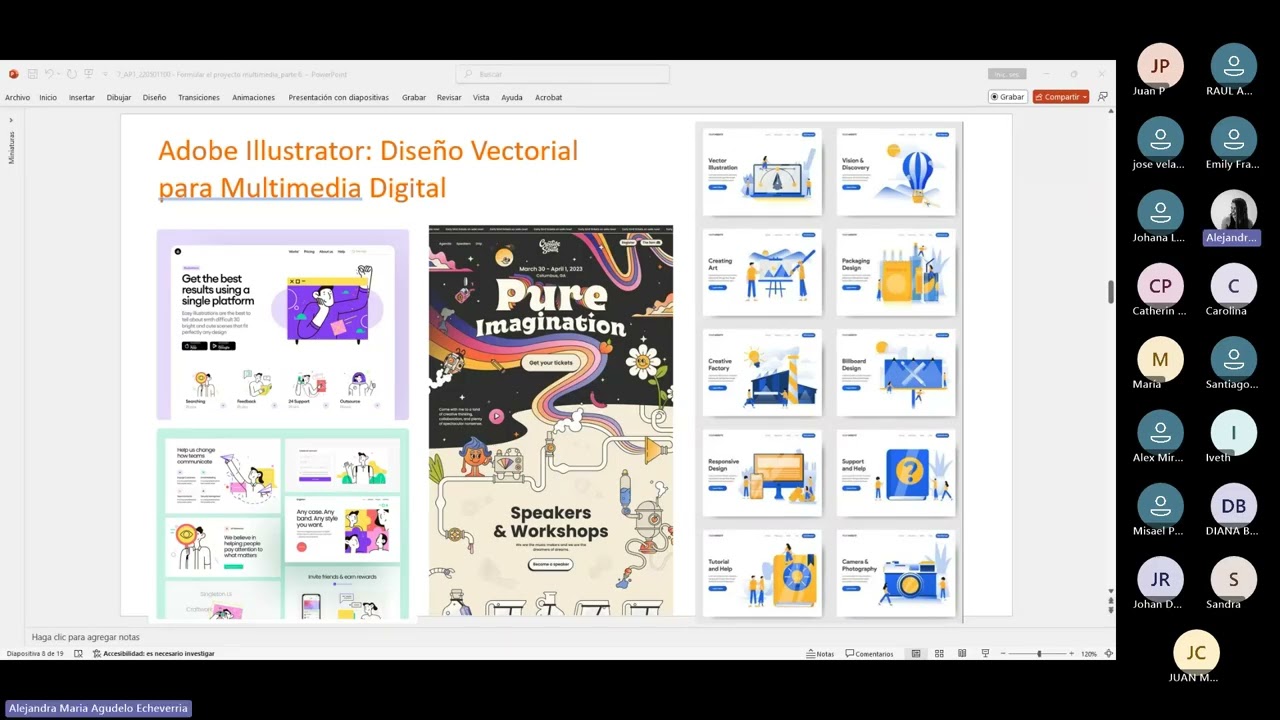Jump to the next slide using double-arrow button

(1110, 610)
